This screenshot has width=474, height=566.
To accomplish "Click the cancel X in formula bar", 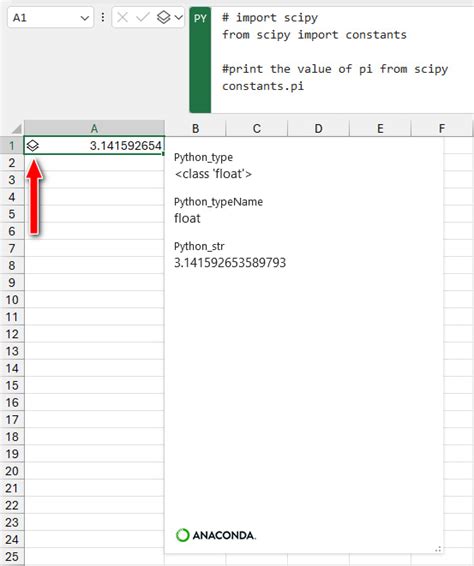I will (122, 17).
